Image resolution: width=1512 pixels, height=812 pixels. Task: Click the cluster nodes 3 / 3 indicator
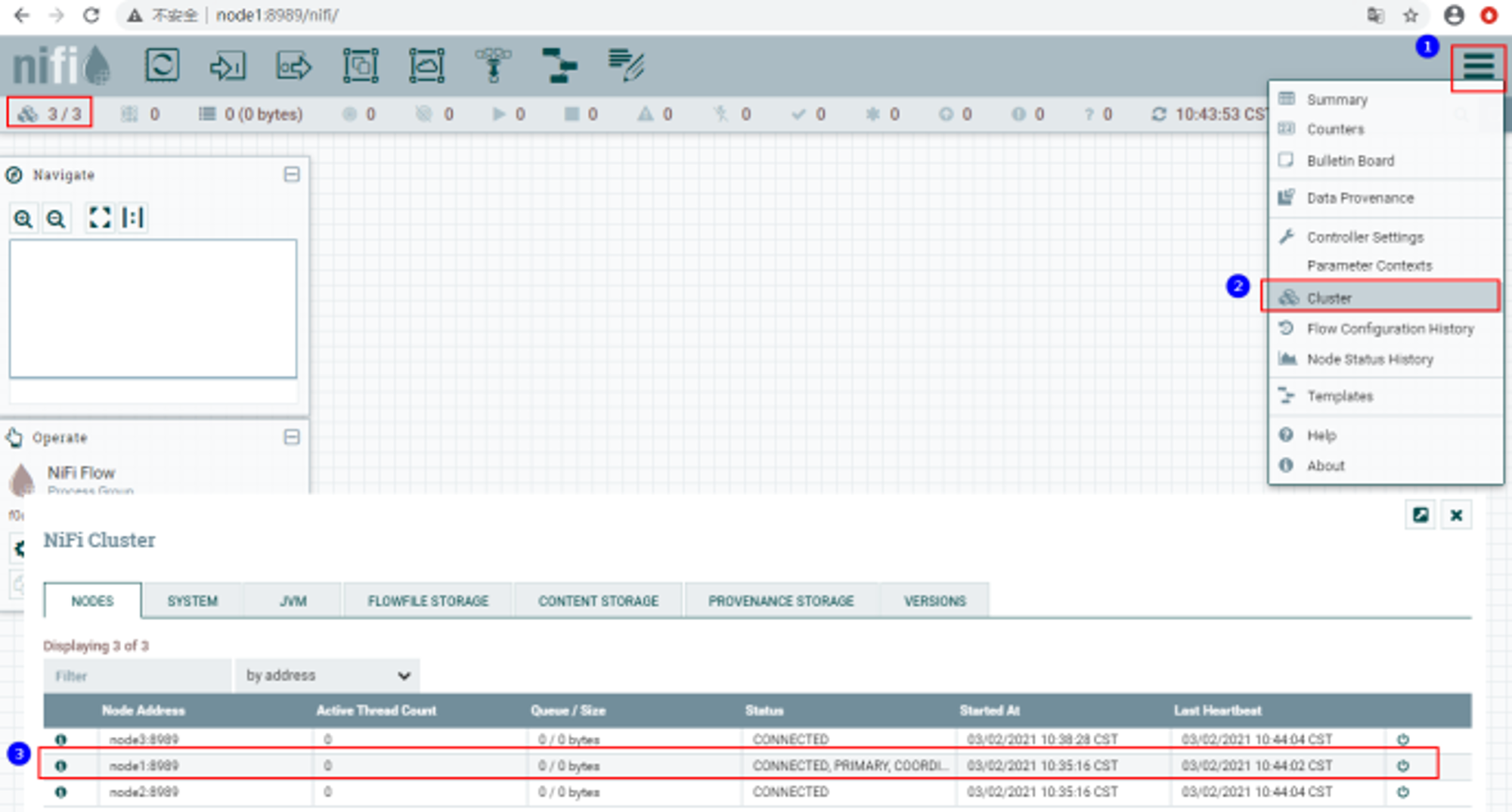50,113
